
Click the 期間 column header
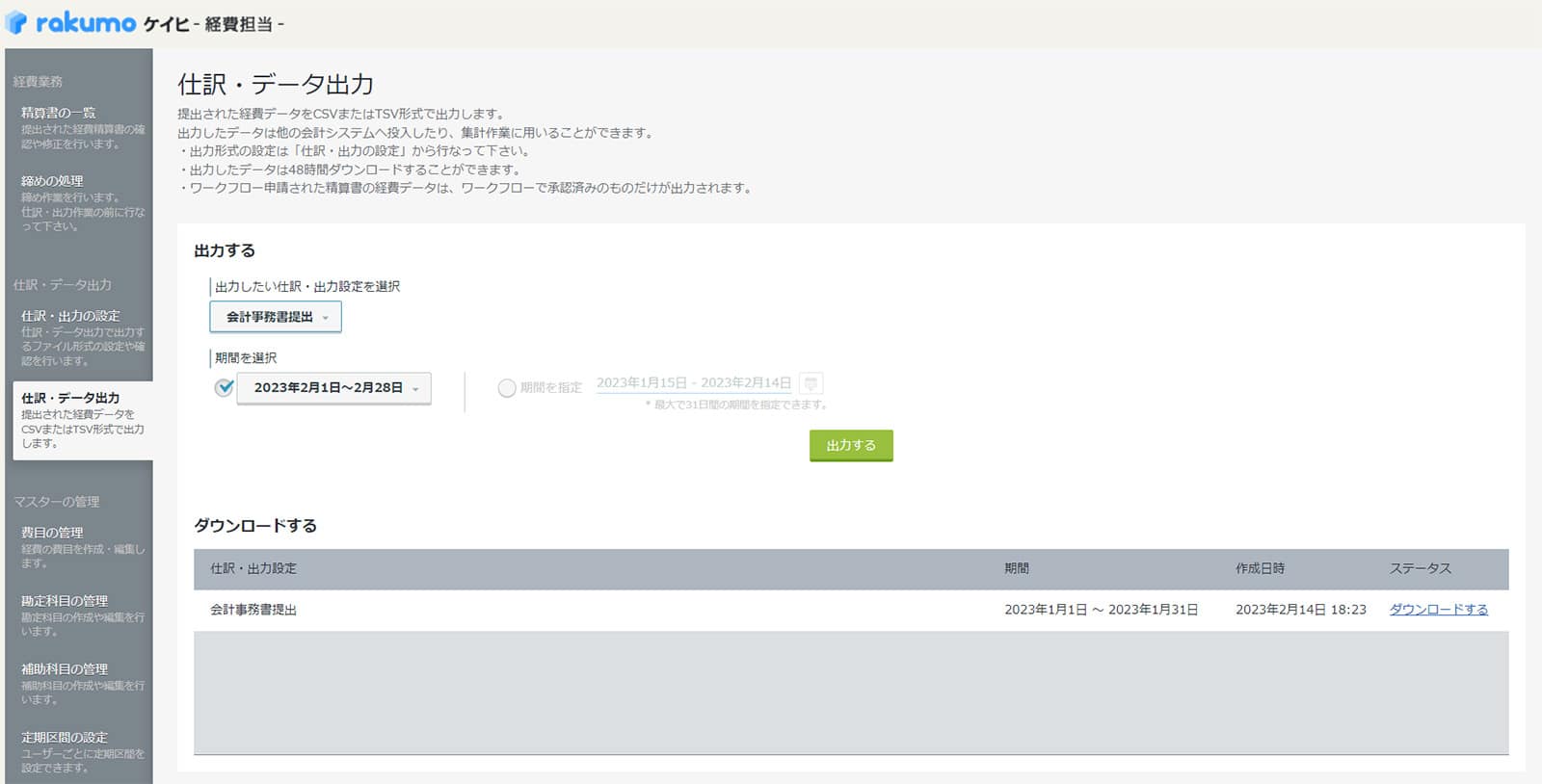(1016, 569)
